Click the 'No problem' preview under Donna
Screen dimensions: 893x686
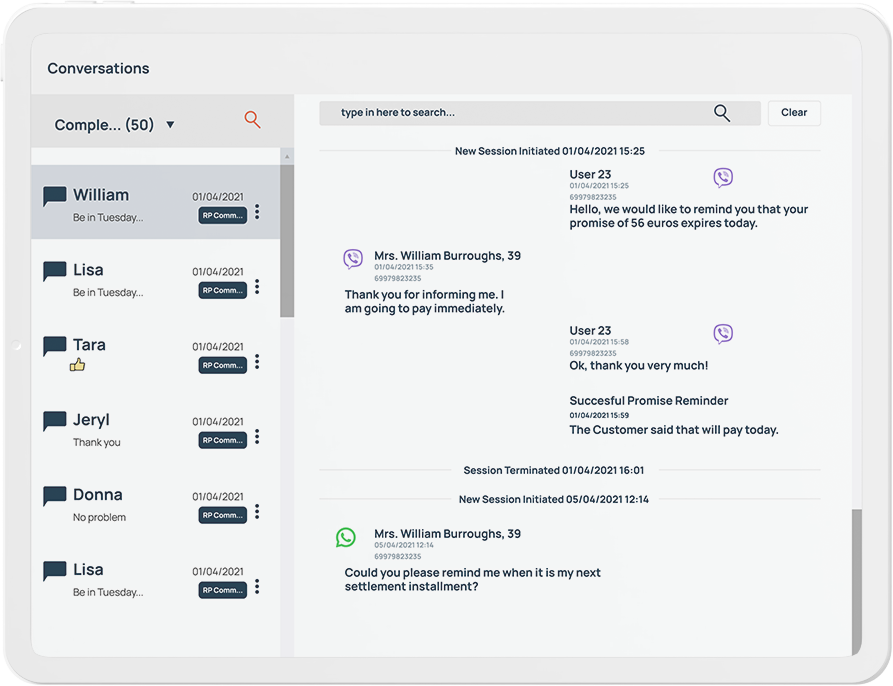pyautogui.click(x=100, y=517)
